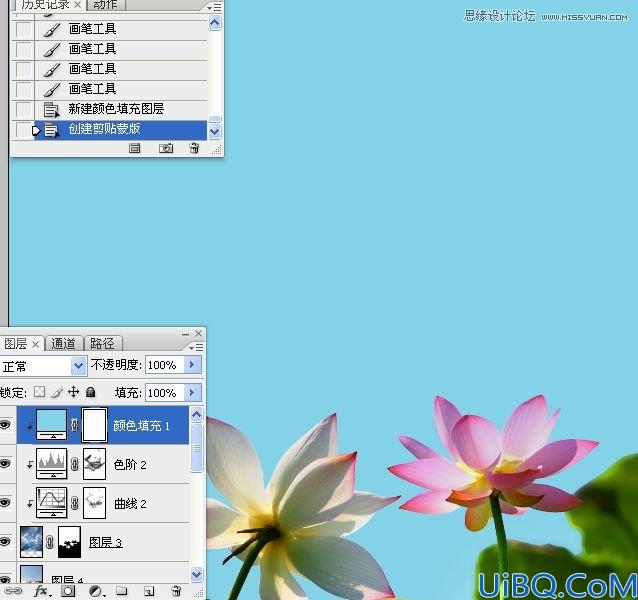Image resolution: width=638 pixels, height=600 pixels.
Task: Click the white mask thumbnail of 颜色填充 1
Action: tap(94, 425)
